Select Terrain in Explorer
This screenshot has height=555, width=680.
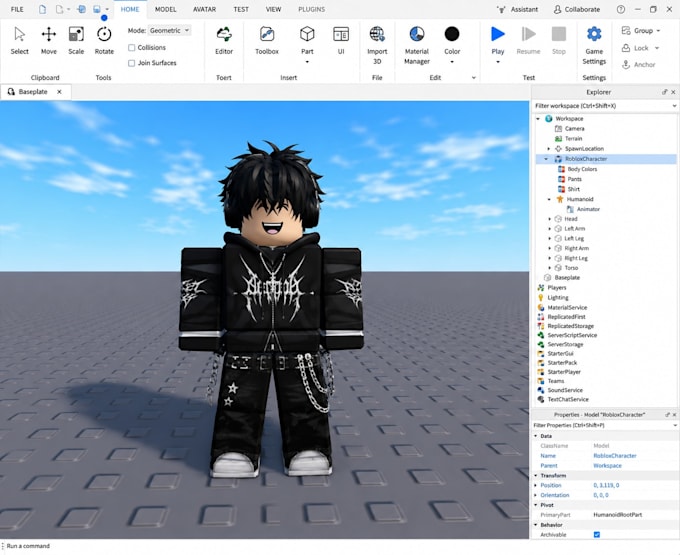[x=573, y=139]
